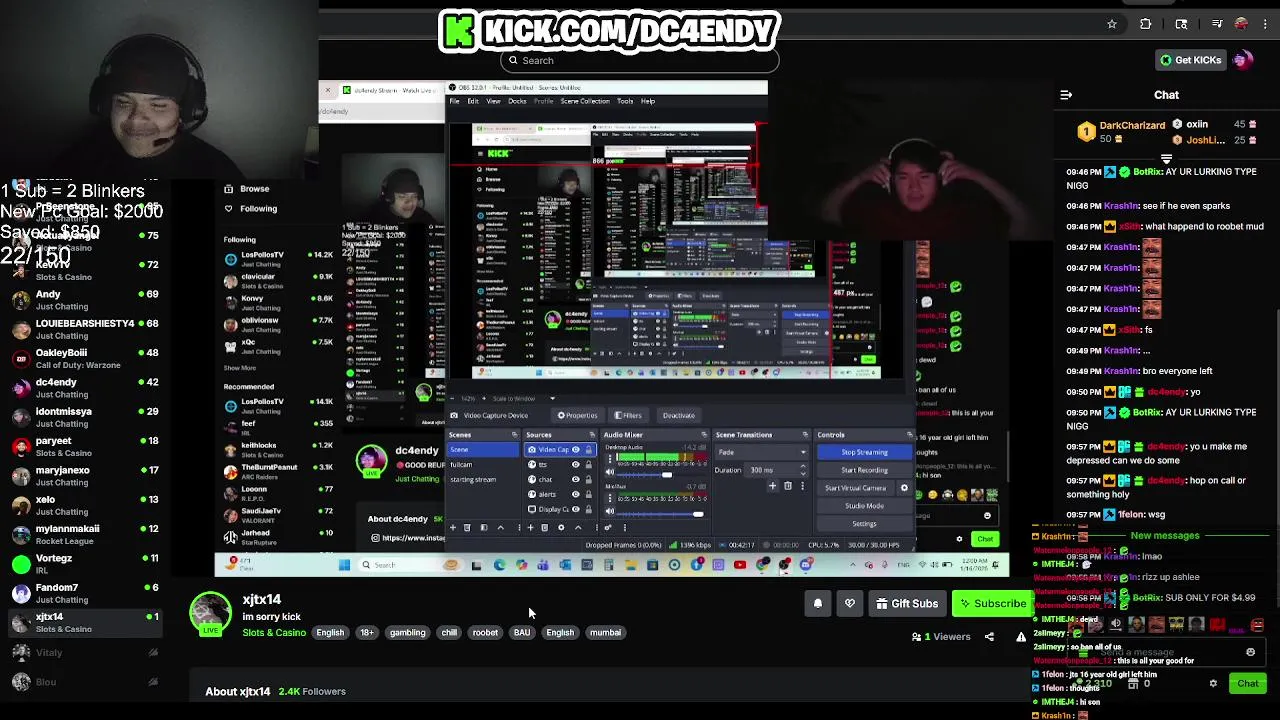1280x720 pixels.
Task: Open the browser extensions puzzle icon
Action: [1146, 24]
